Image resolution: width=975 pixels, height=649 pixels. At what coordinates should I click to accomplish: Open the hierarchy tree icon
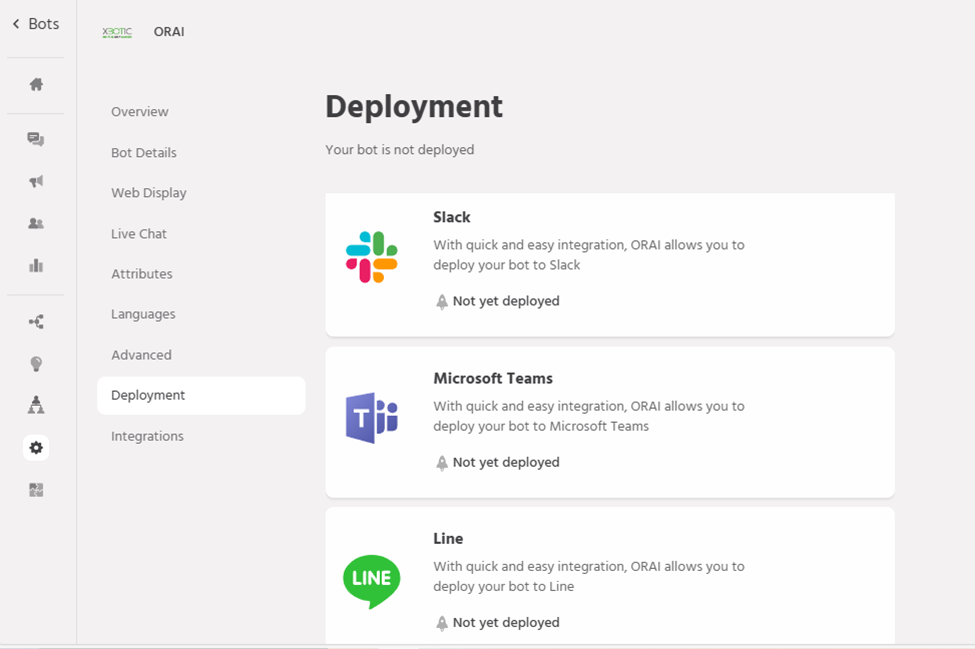36,405
